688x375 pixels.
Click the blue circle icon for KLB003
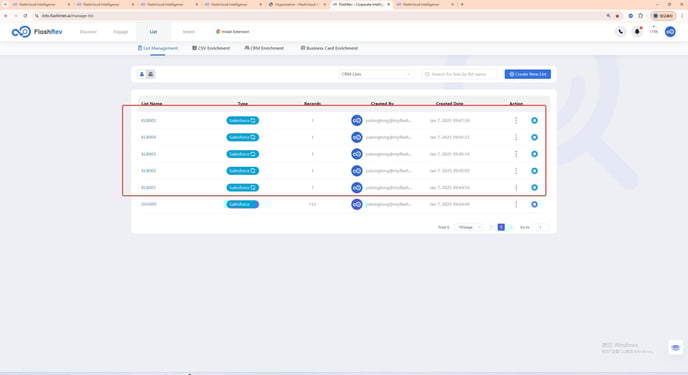pyautogui.click(x=534, y=154)
